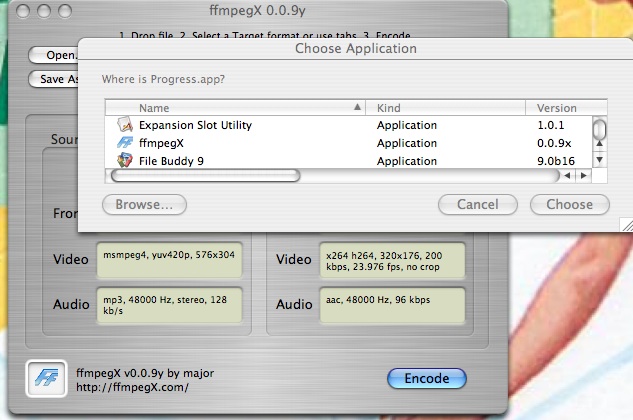633x420 pixels.
Task: Cancel the Choose Application dialog
Action: [x=478, y=204]
